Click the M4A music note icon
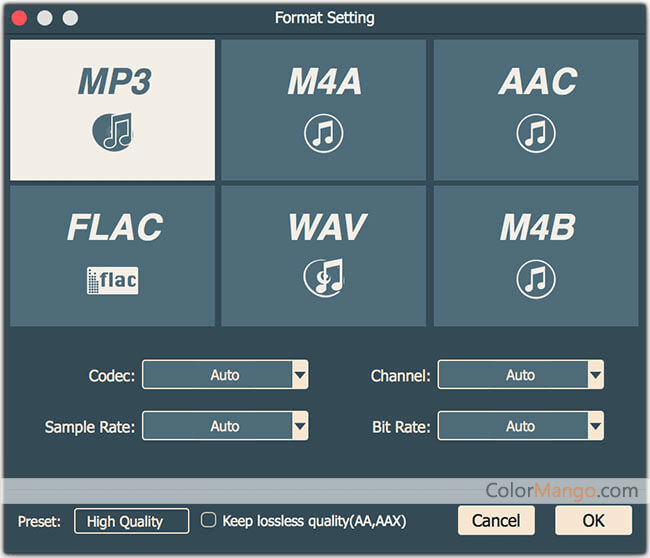The height and width of the screenshot is (558, 650). point(323,133)
